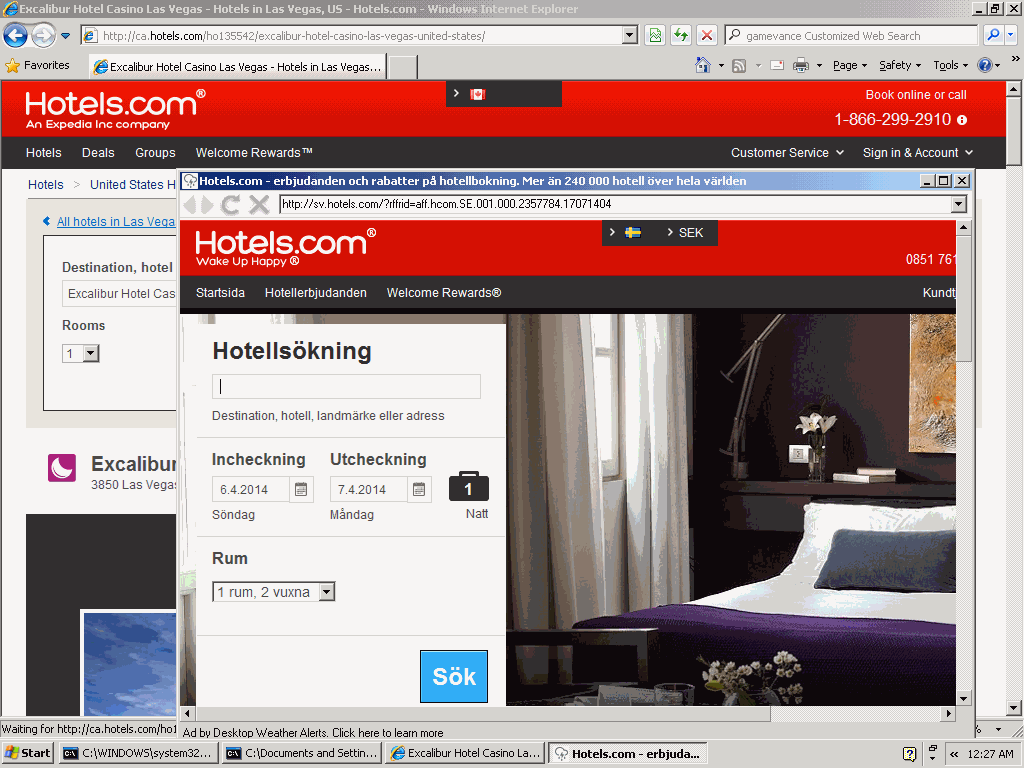Viewport: 1024px width, 768px height.
Task: Open Welcome Rewards™ navigation item
Action: [254, 153]
